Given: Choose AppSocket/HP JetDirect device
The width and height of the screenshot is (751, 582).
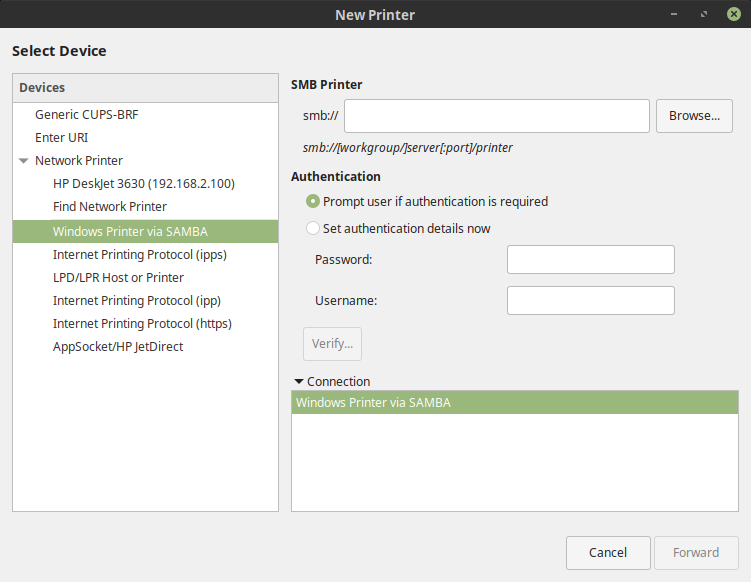Looking at the screenshot, I should [x=118, y=346].
